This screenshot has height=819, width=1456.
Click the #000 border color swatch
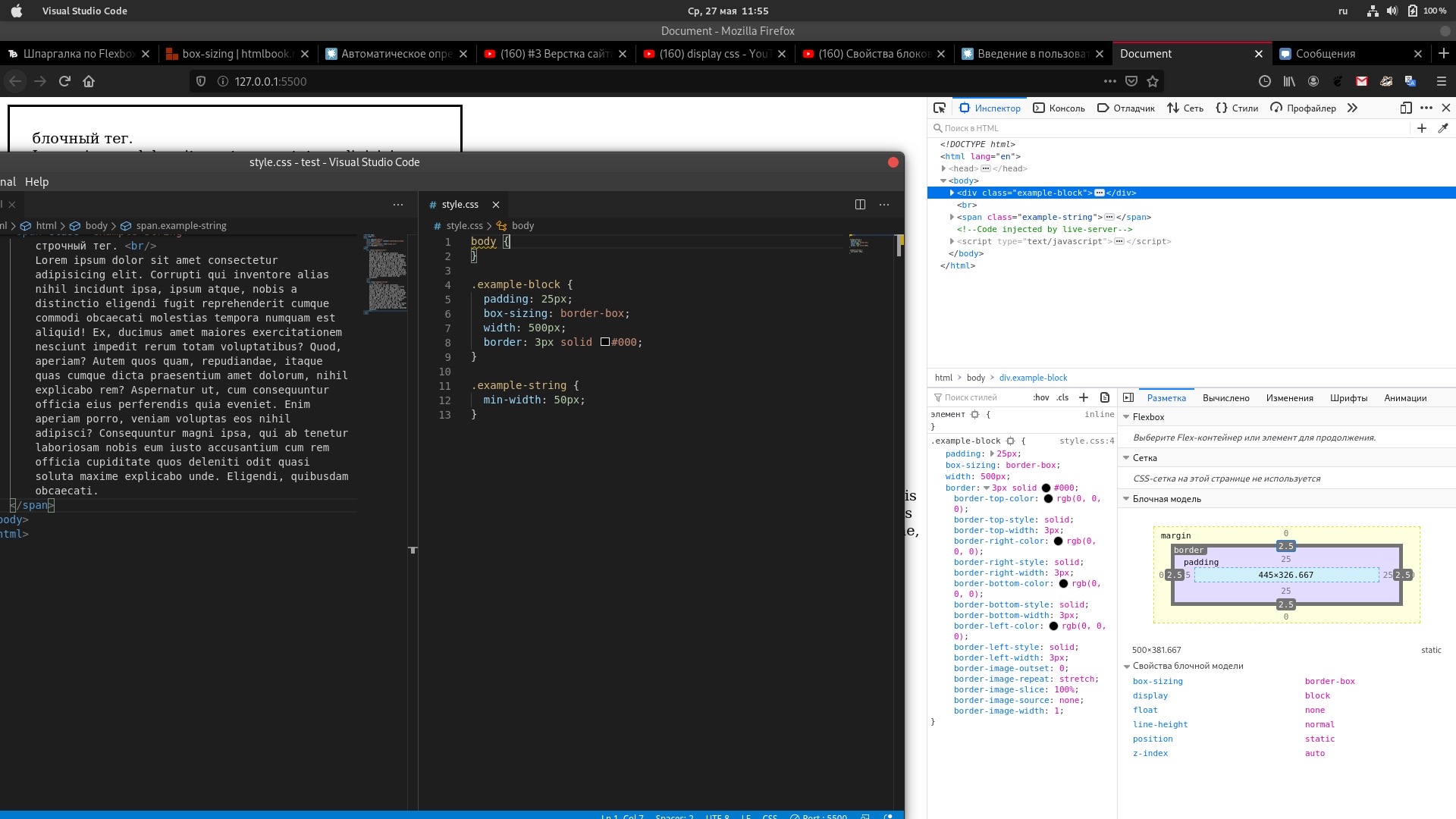pyautogui.click(x=1046, y=488)
